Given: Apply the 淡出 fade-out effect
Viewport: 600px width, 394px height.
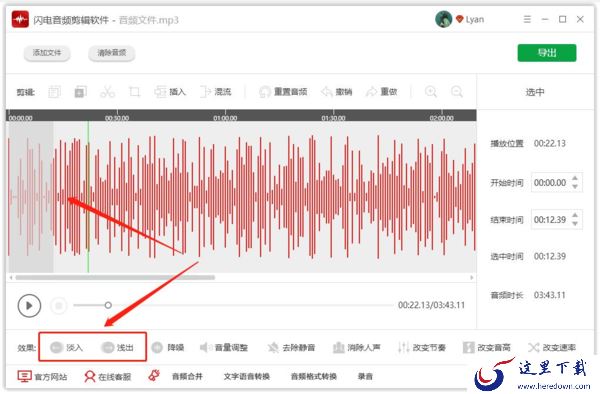Looking at the screenshot, I should point(117,347).
